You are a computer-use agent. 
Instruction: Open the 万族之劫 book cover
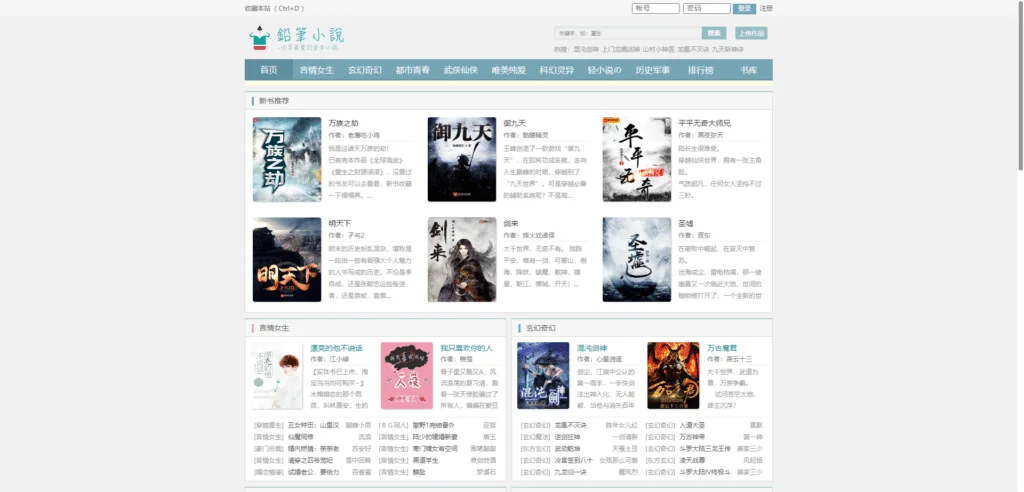(x=287, y=159)
